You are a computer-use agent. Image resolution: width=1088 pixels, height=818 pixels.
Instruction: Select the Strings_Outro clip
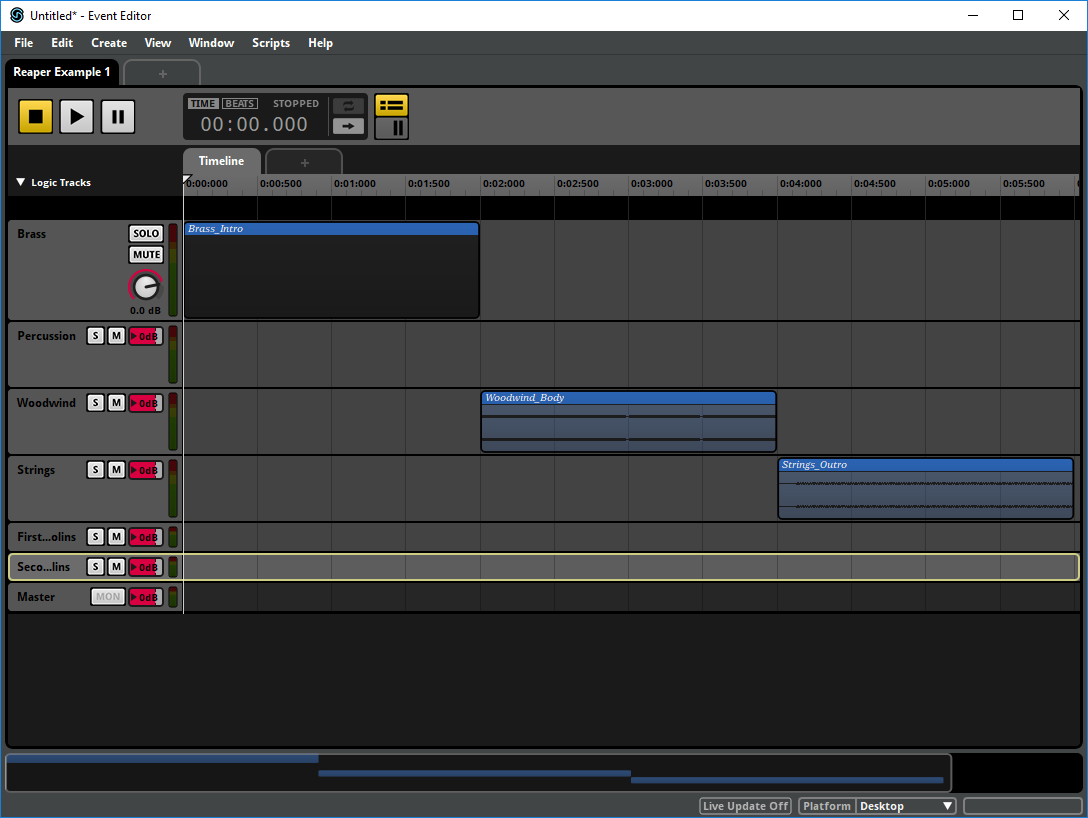tap(924, 488)
